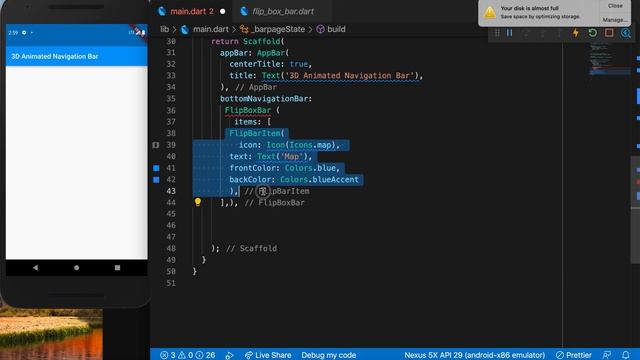Click the lib breadcrumb
This screenshot has height=360, width=640.
(x=164, y=29)
